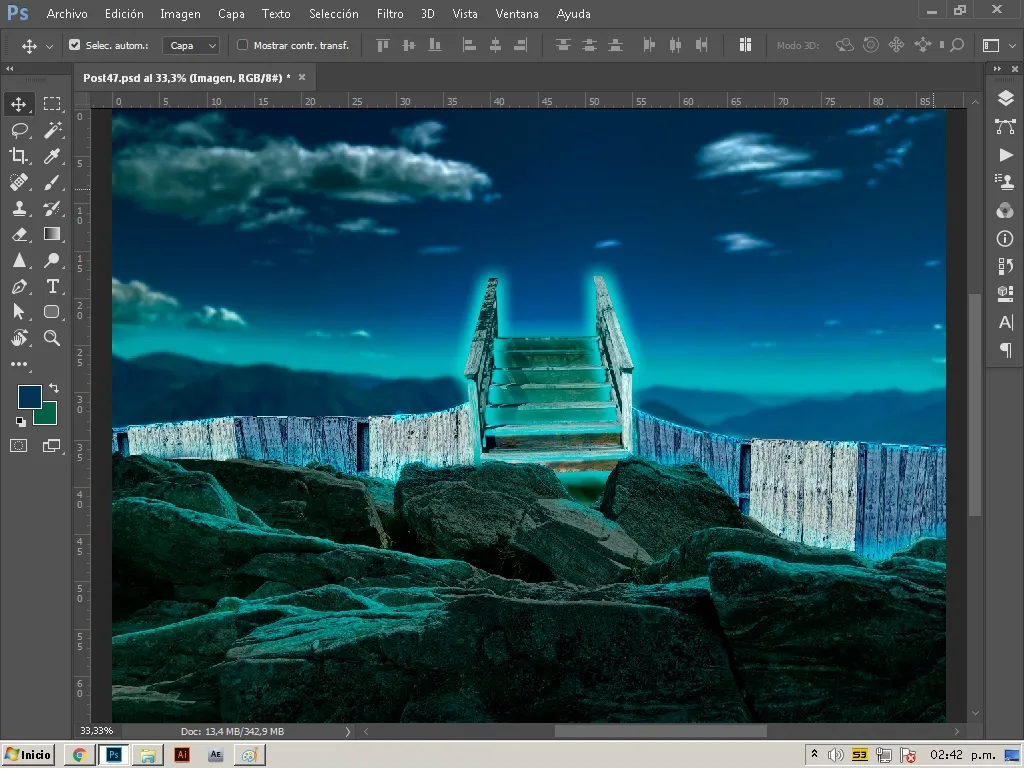Viewport: 1026px width, 770px height.
Task: Select the Rounded Rectangle shape tool
Action: 52,312
